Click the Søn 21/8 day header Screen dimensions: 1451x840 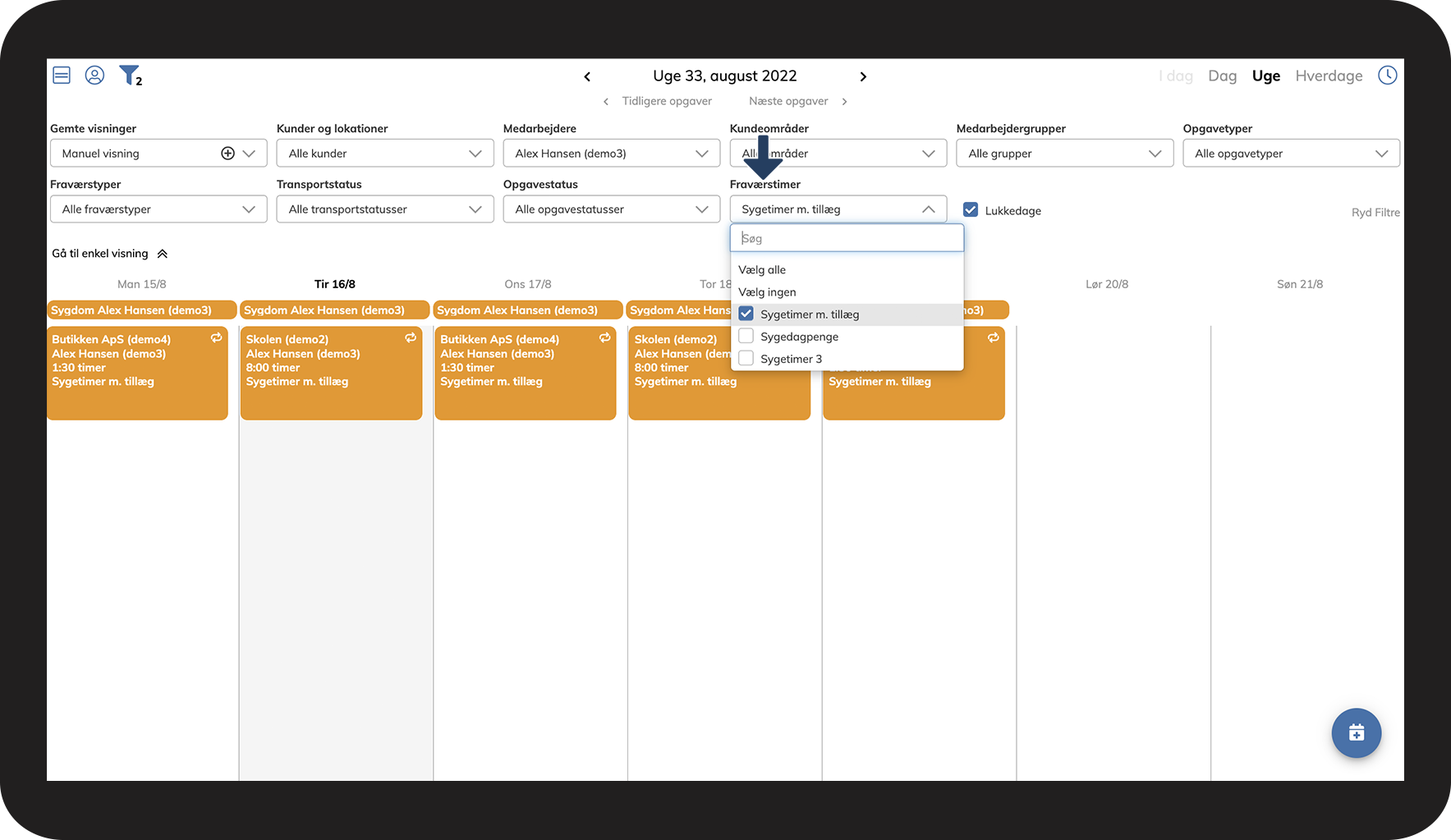(1300, 284)
